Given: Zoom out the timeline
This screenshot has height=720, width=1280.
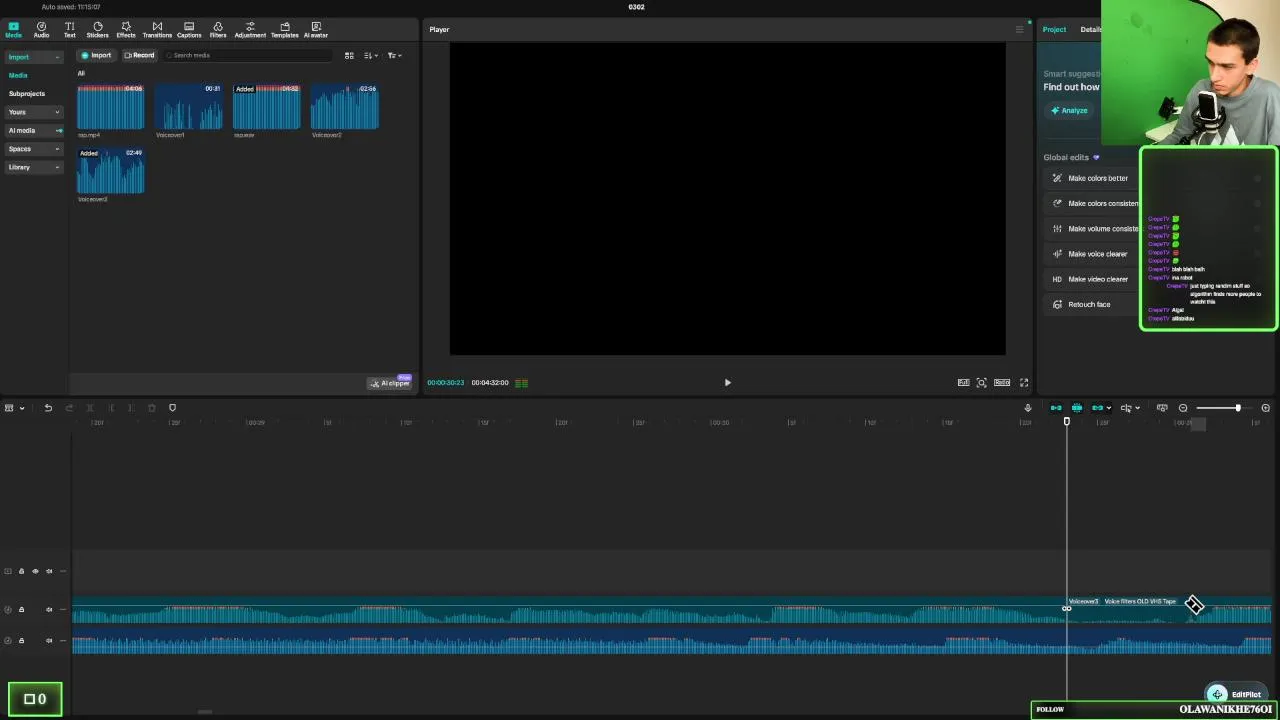Looking at the screenshot, I should 1183,408.
